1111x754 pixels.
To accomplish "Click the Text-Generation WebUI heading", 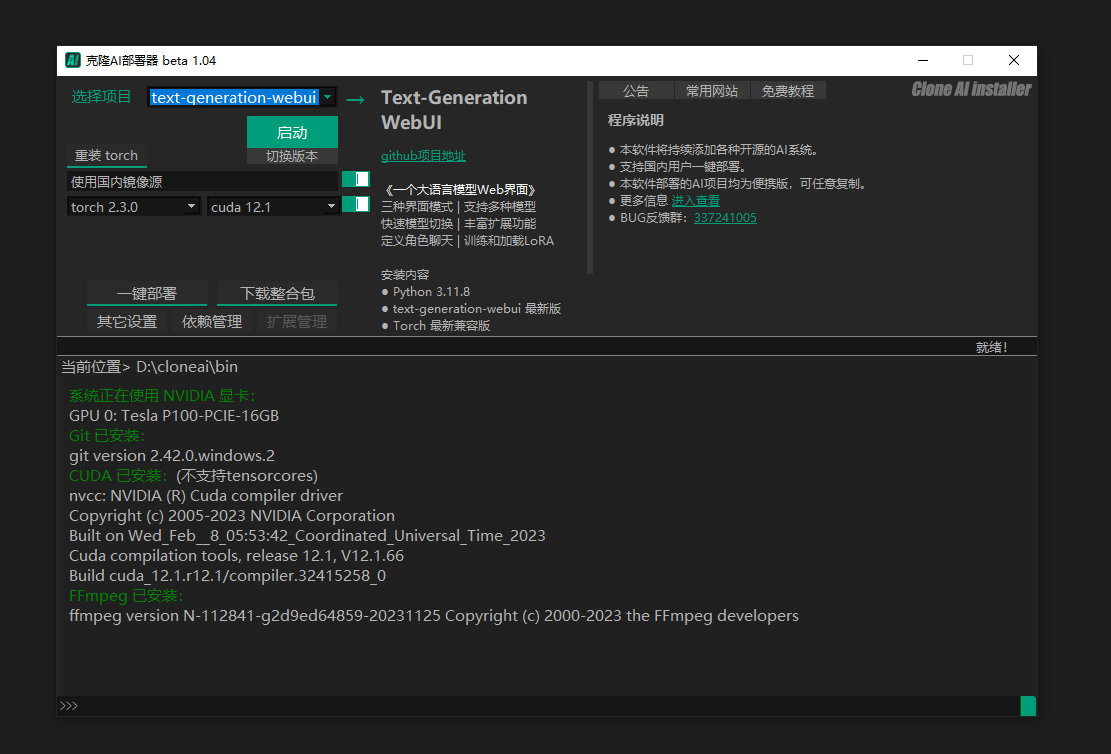I will click(x=454, y=110).
